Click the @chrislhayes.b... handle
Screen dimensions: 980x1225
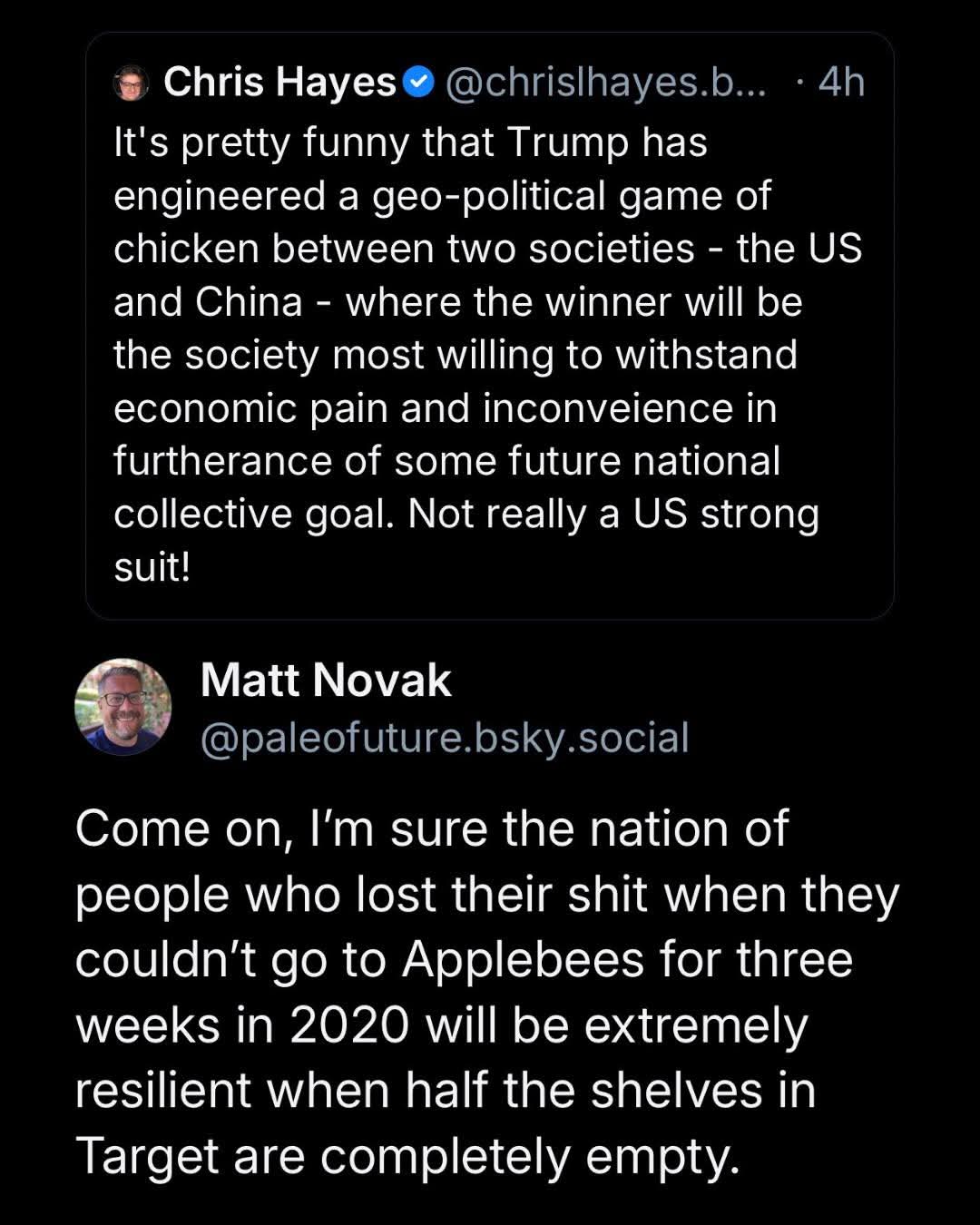click(x=605, y=83)
